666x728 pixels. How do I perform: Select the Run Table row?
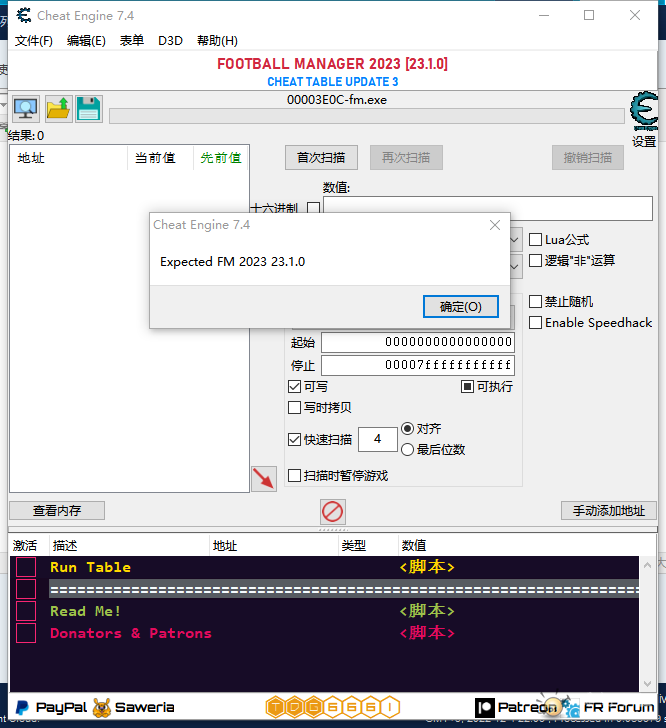(x=325, y=567)
